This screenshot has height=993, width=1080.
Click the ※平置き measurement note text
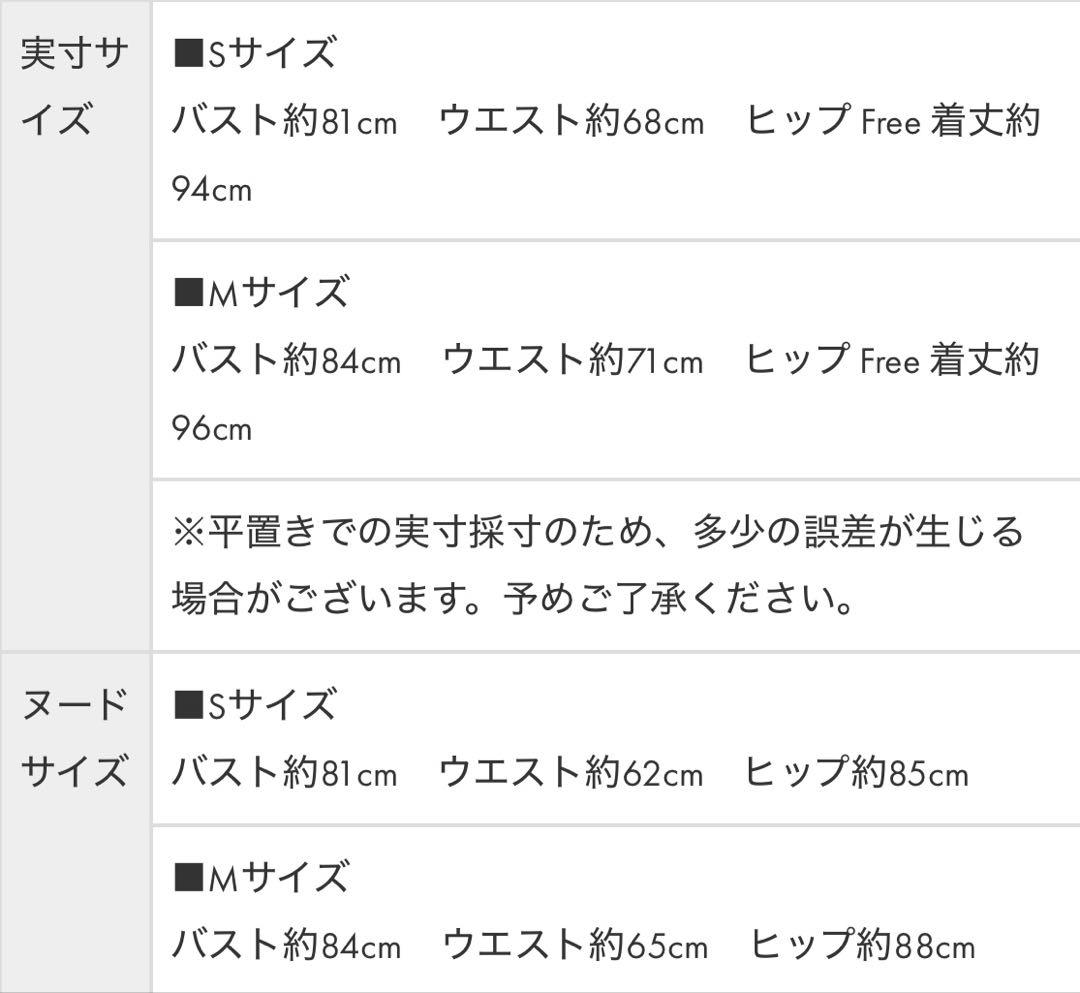(x=598, y=533)
